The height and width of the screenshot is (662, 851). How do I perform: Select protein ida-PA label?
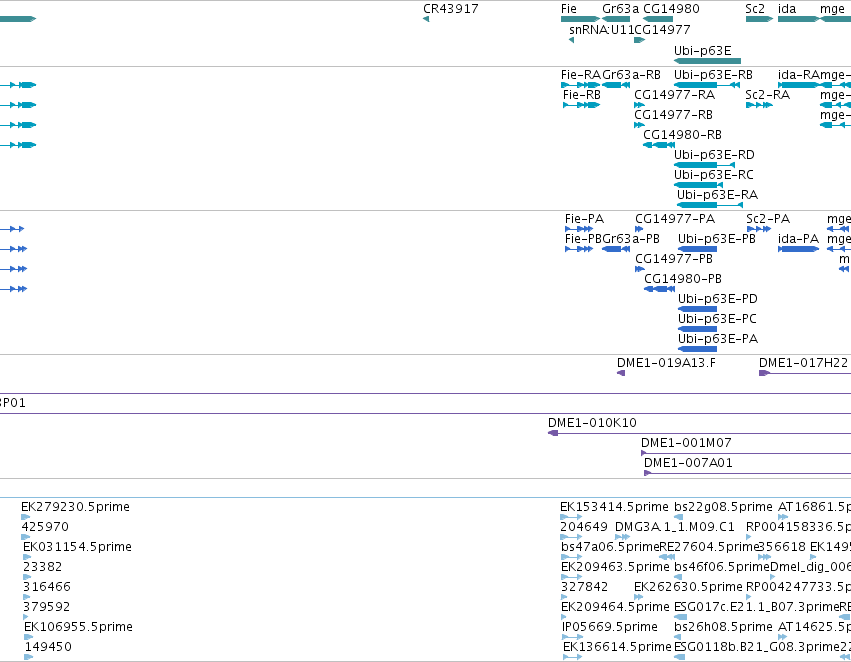click(798, 239)
